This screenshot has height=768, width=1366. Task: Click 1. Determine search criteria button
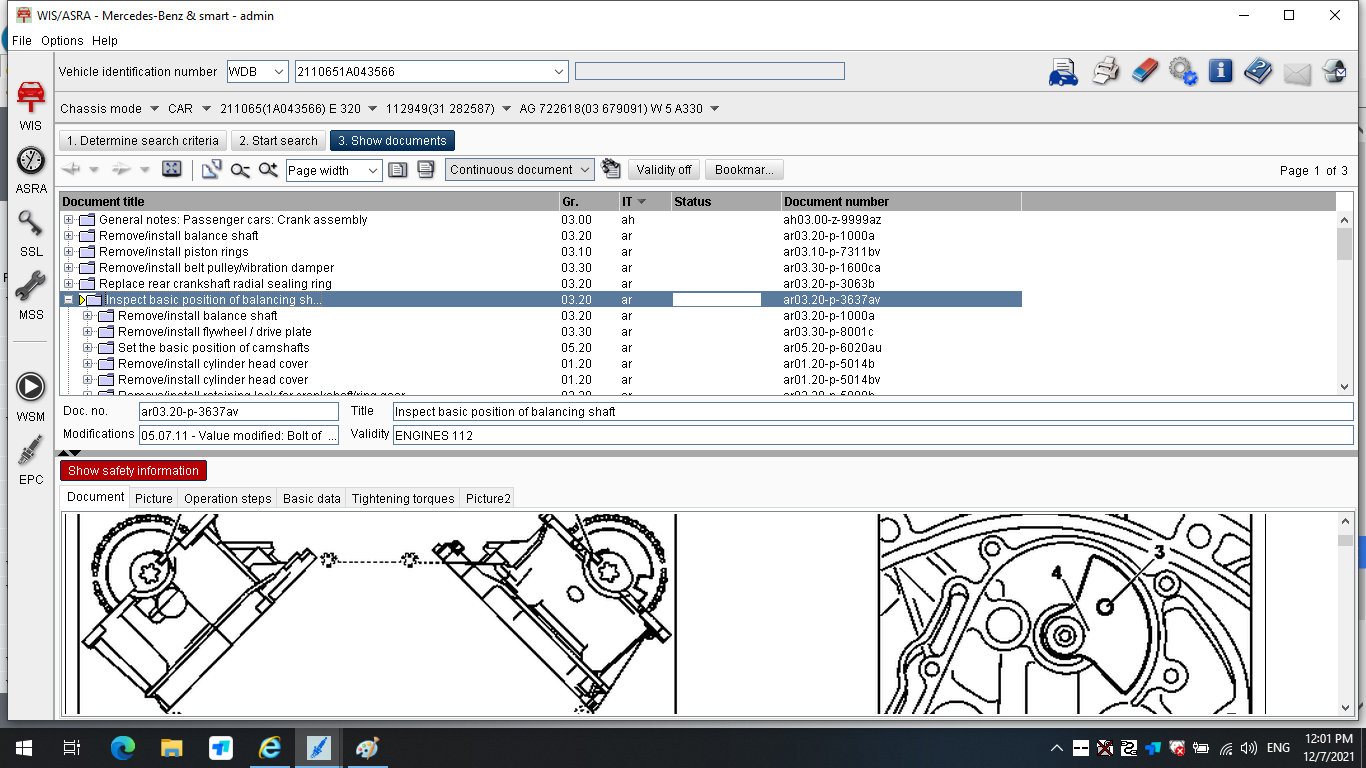click(143, 141)
